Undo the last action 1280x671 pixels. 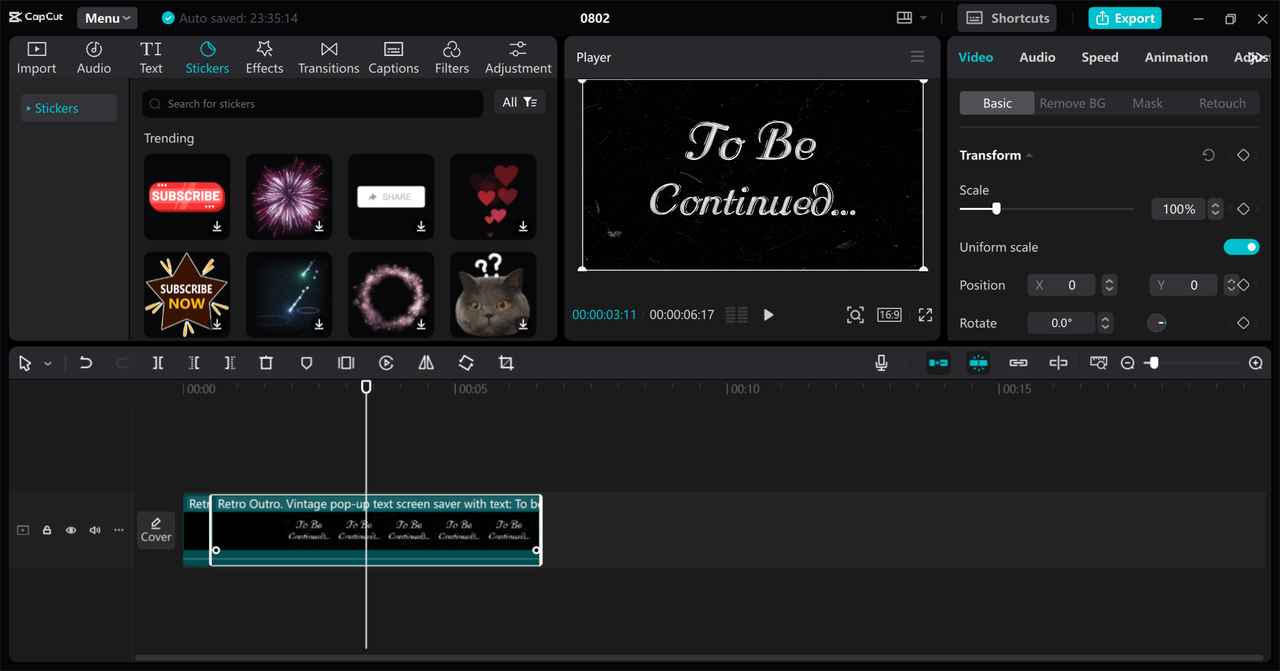(86, 363)
